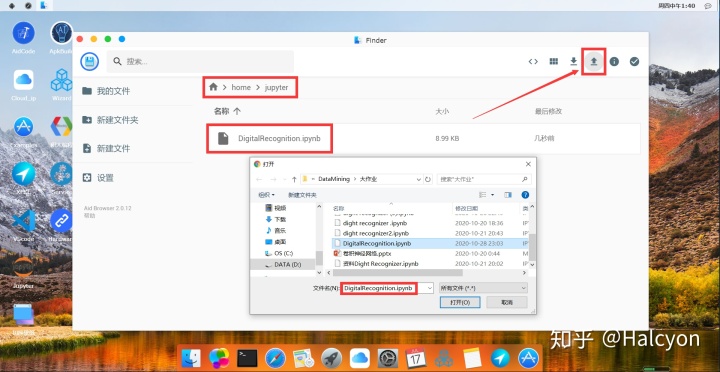Click the upload arrow icon in Finder toolbar
This screenshot has width=720, height=372.
pyautogui.click(x=594, y=62)
